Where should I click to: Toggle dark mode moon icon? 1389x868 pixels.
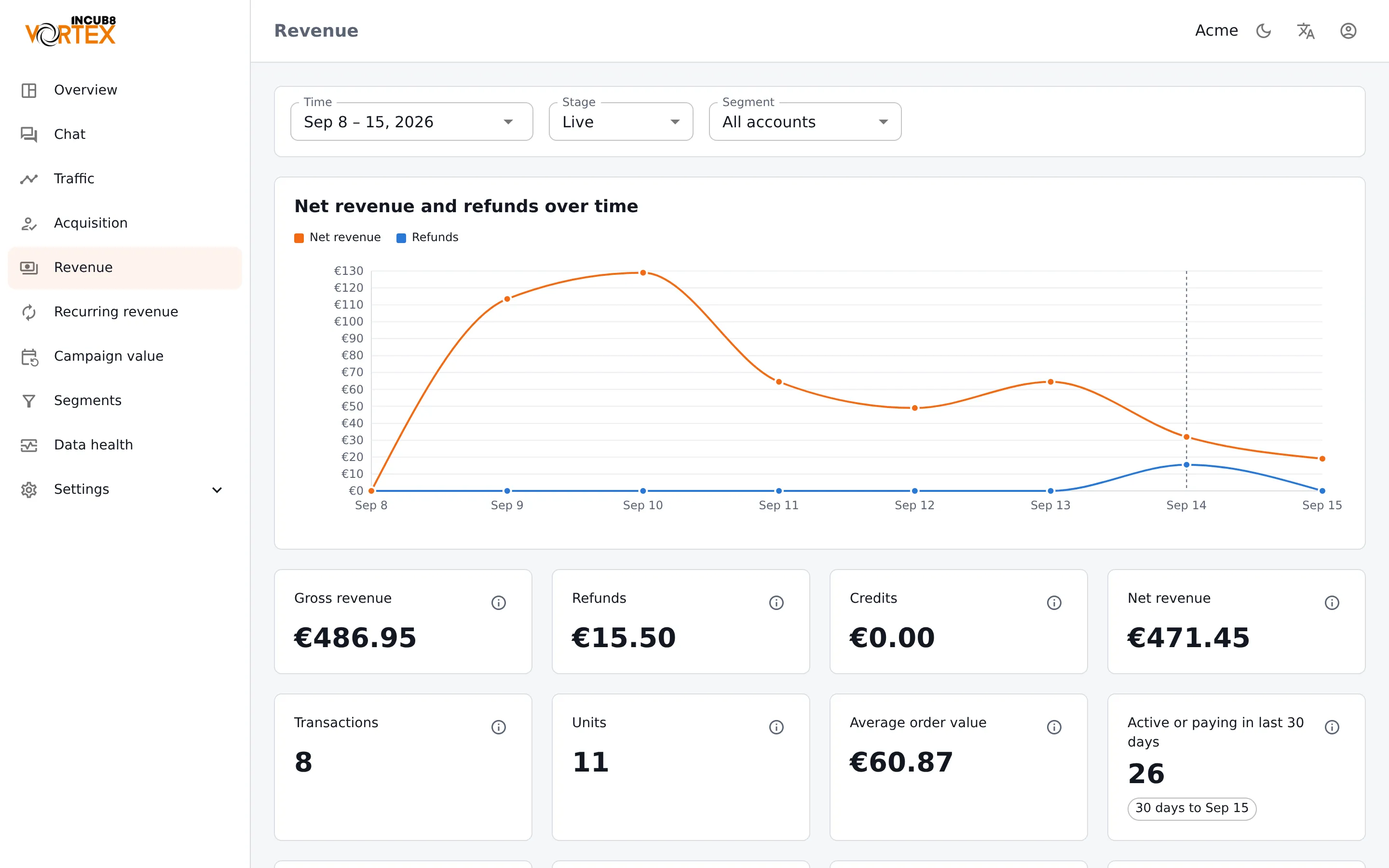tap(1263, 30)
